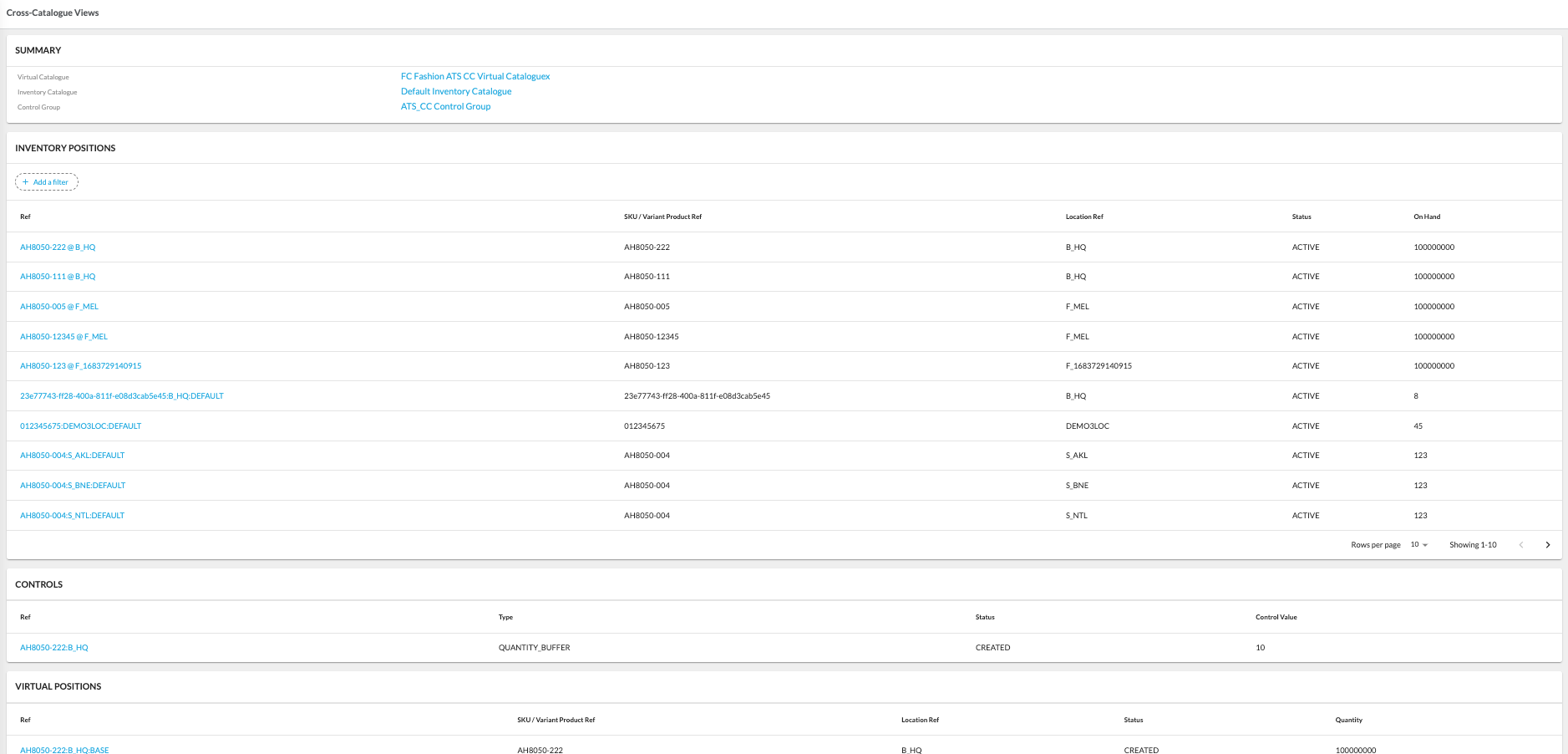Open inventory position AH8050-004:S_NTL:DEFAULT
The height and width of the screenshot is (754, 1568).
tap(72, 515)
